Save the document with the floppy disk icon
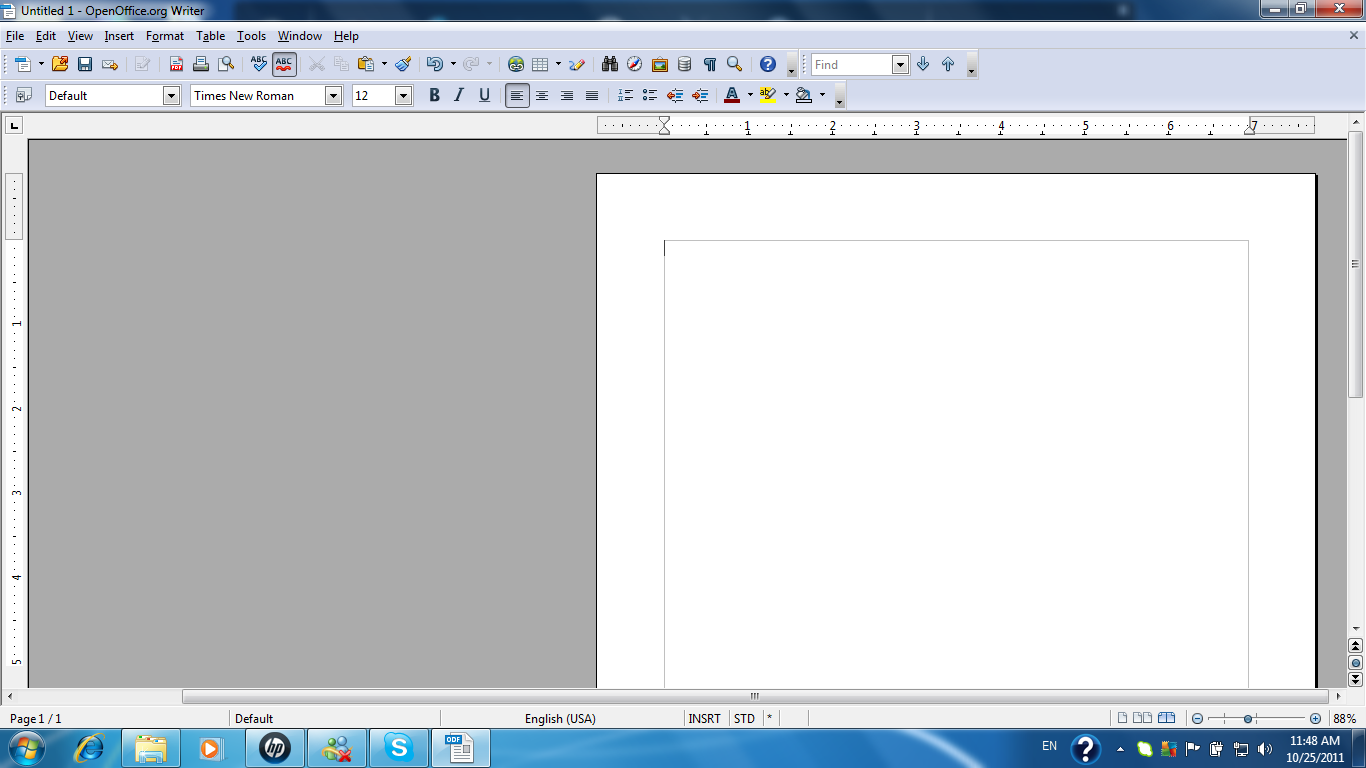The width and height of the screenshot is (1366, 768). click(85, 64)
